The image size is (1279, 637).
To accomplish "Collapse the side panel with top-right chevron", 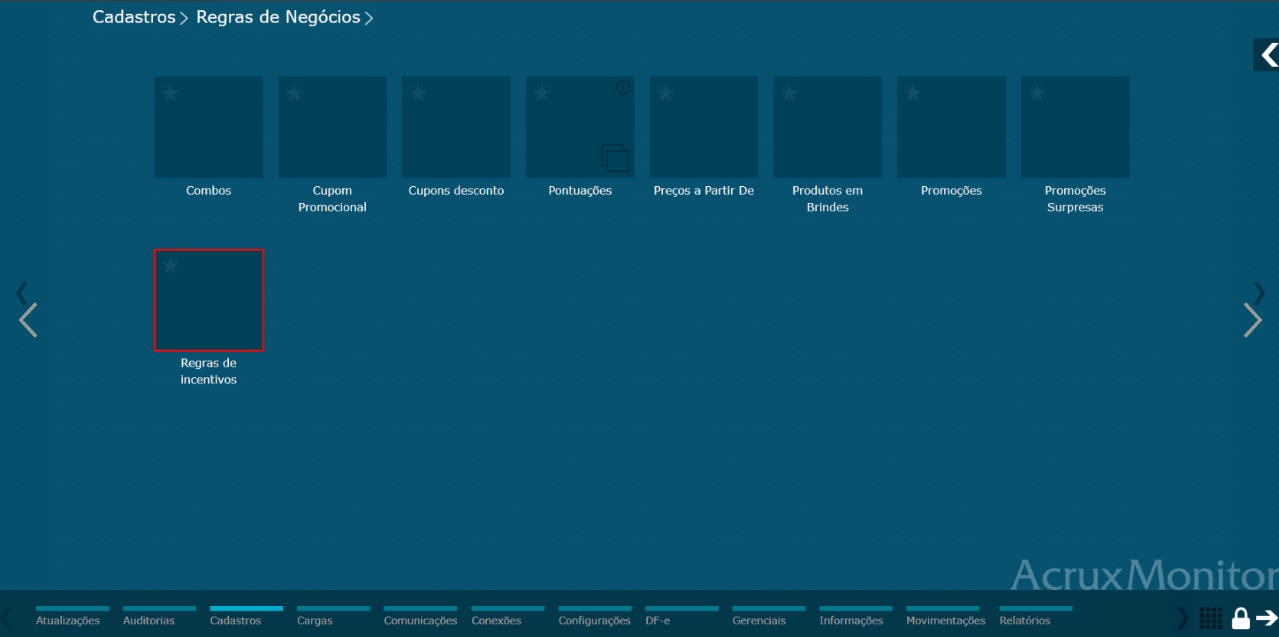I will [1267, 55].
